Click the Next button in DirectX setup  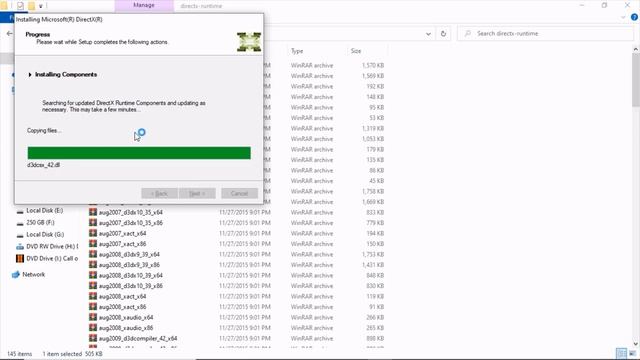(197, 193)
